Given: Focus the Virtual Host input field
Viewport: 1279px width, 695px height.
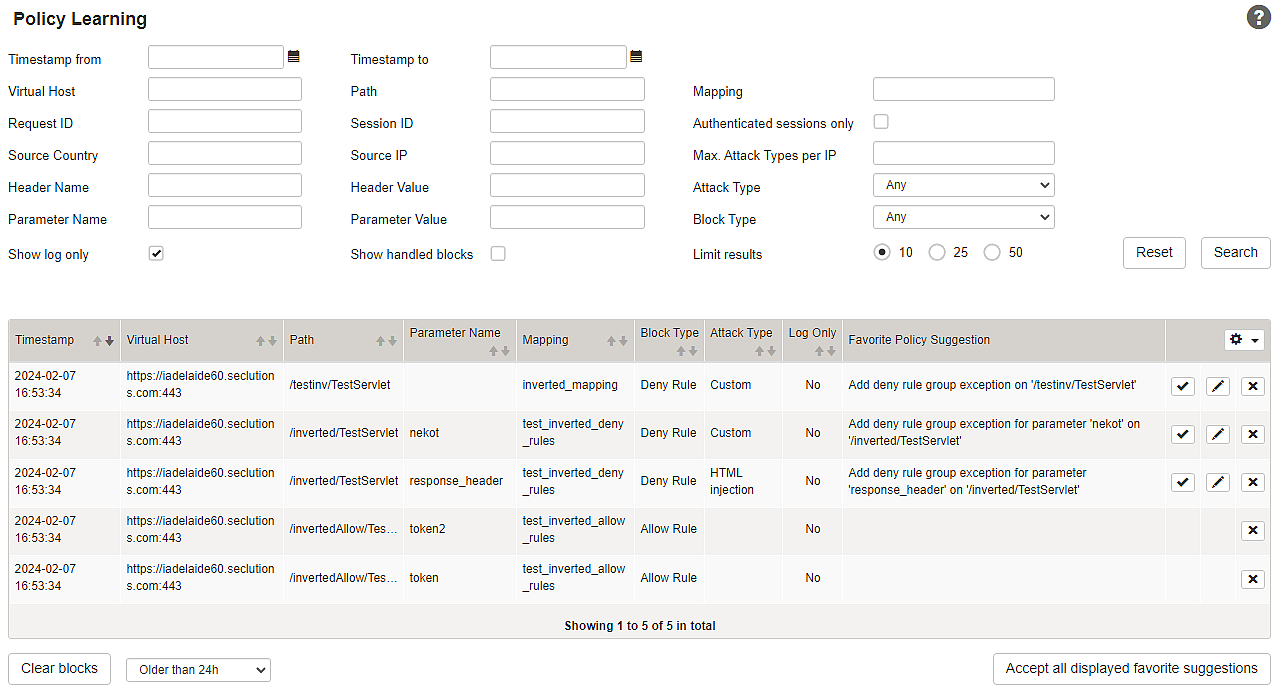Looking at the screenshot, I should [225, 89].
